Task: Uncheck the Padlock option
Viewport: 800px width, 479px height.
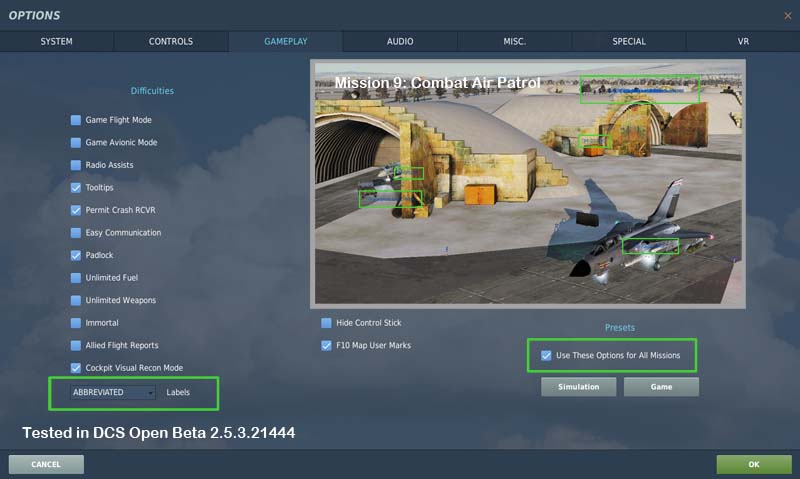Action: tap(76, 255)
